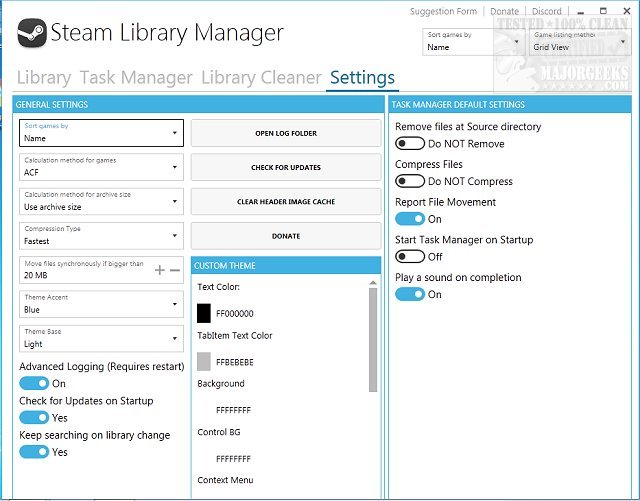Click the Custom Theme scrollbar thumb
The image size is (640, 501).
373,340
